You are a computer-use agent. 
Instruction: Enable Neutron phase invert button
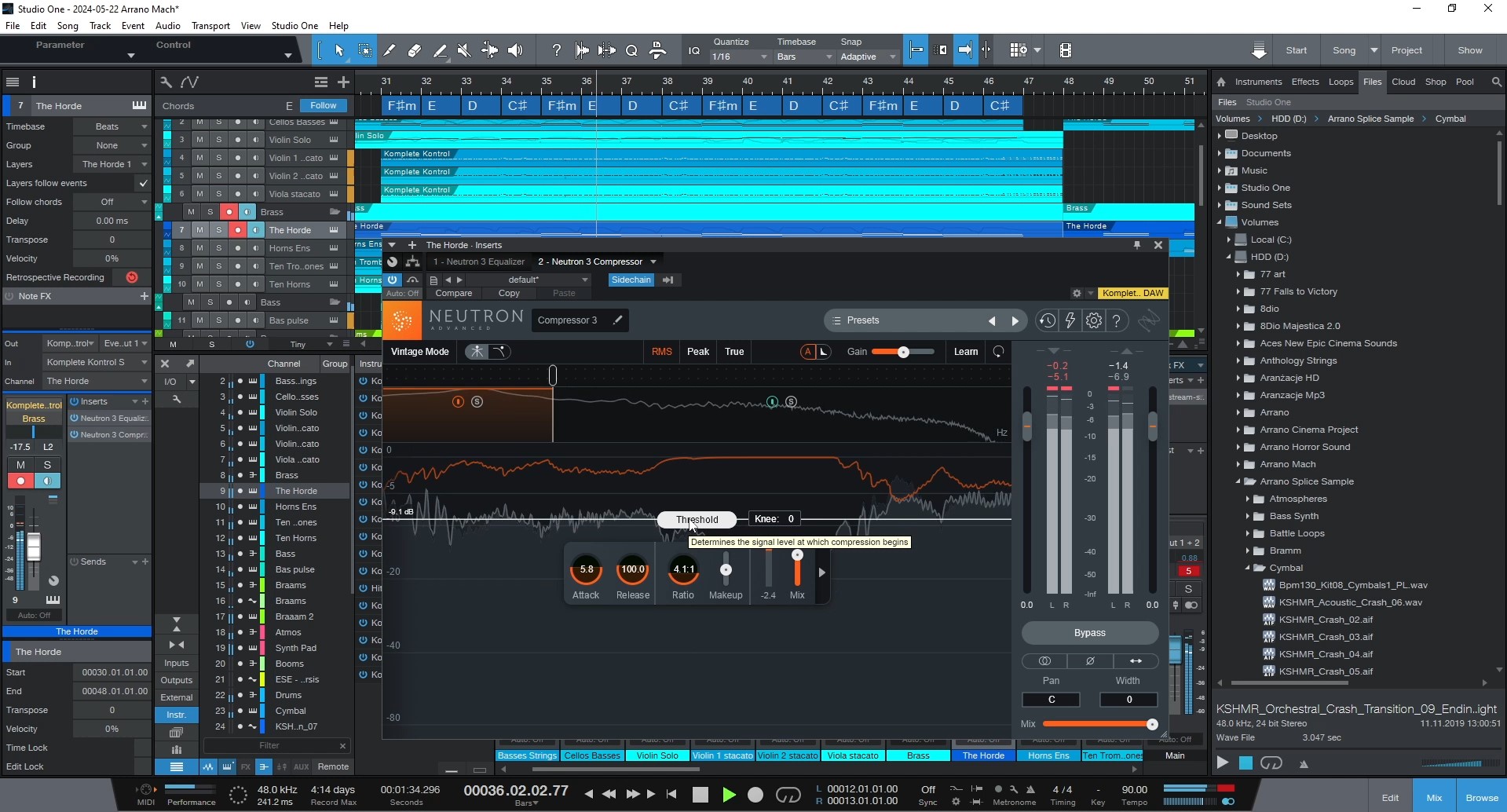click(x=1089, y=661)
